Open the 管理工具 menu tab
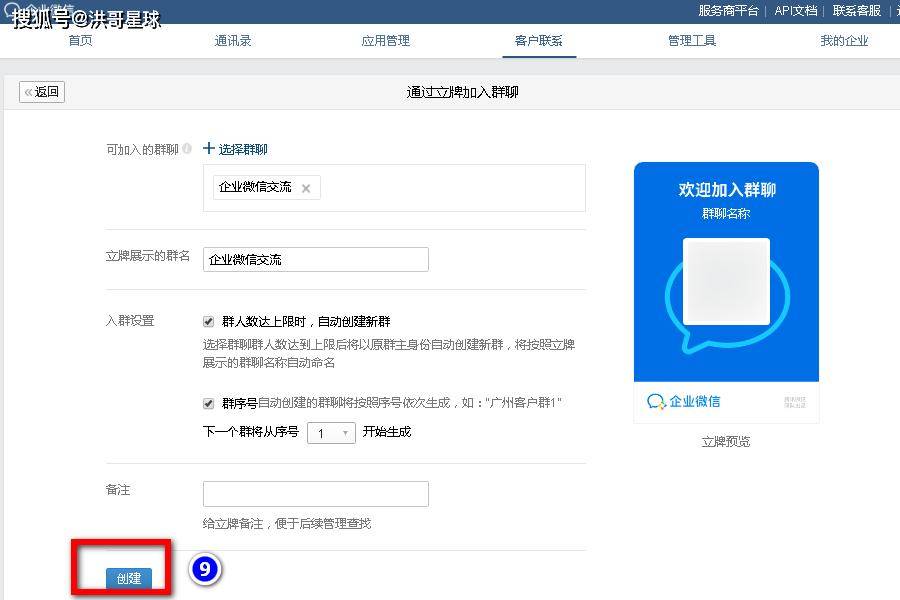Viewport: 900px width, 600px height. click(692, 41)
